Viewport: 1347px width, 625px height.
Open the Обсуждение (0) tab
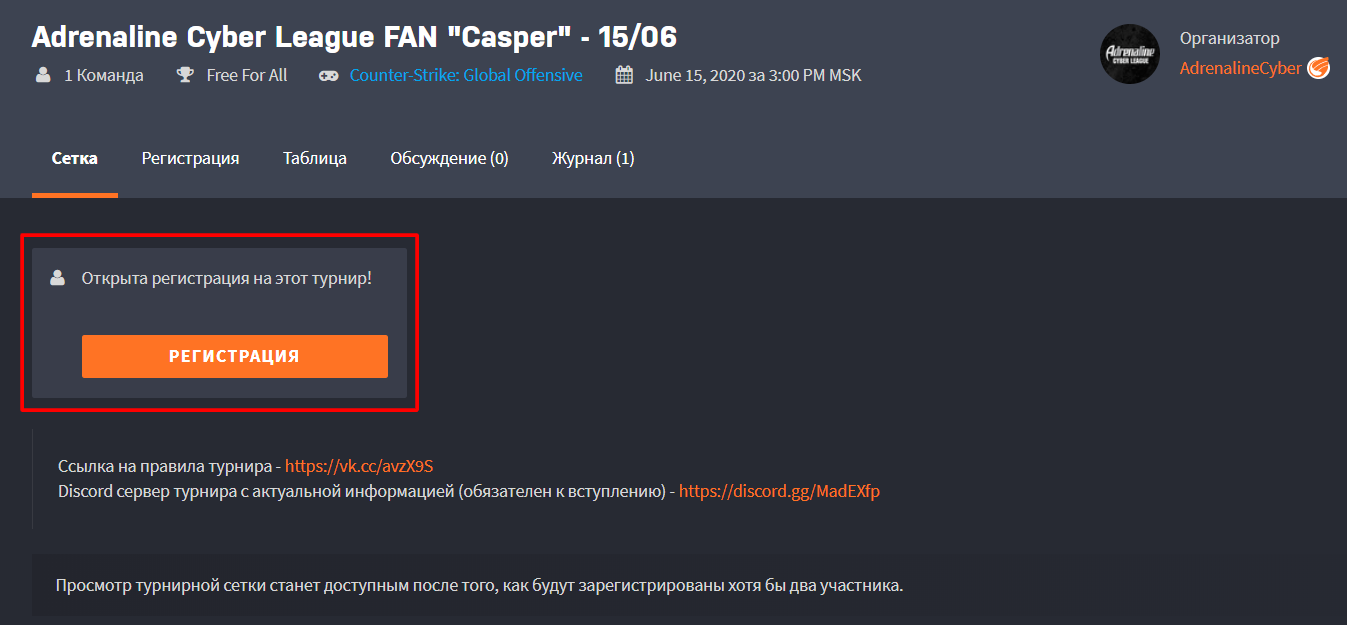[x=449, y=158]
